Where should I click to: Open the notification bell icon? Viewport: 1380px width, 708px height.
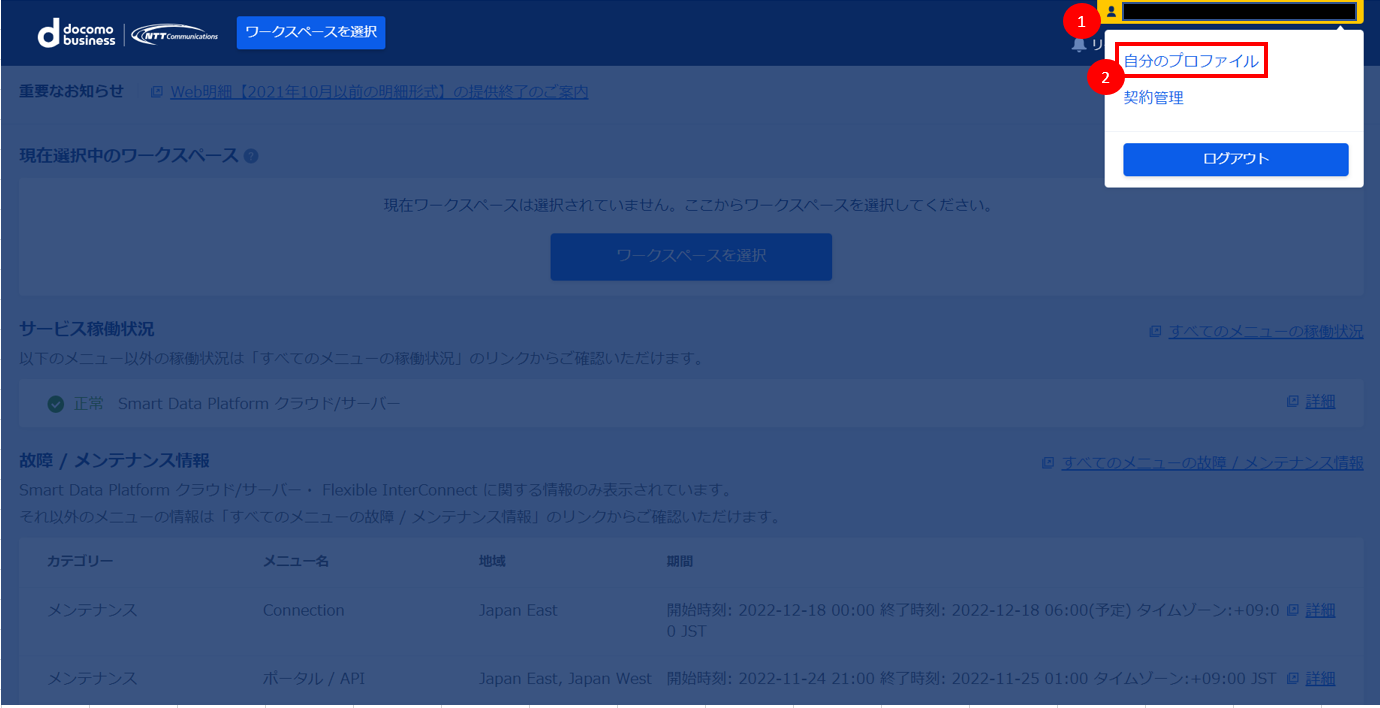pyautogui.click(x=1079, y=44)
